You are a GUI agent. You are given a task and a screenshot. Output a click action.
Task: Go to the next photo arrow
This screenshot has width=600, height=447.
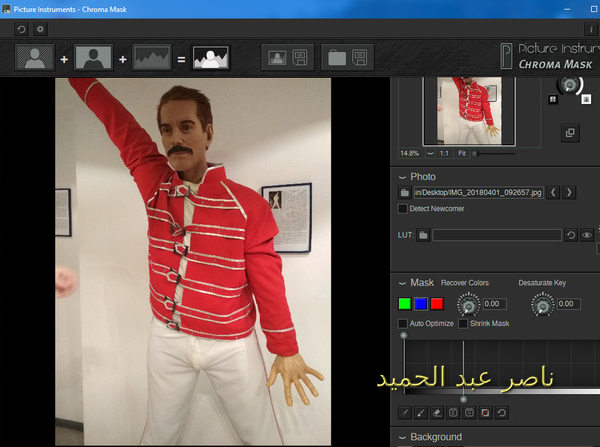point(569,193)
